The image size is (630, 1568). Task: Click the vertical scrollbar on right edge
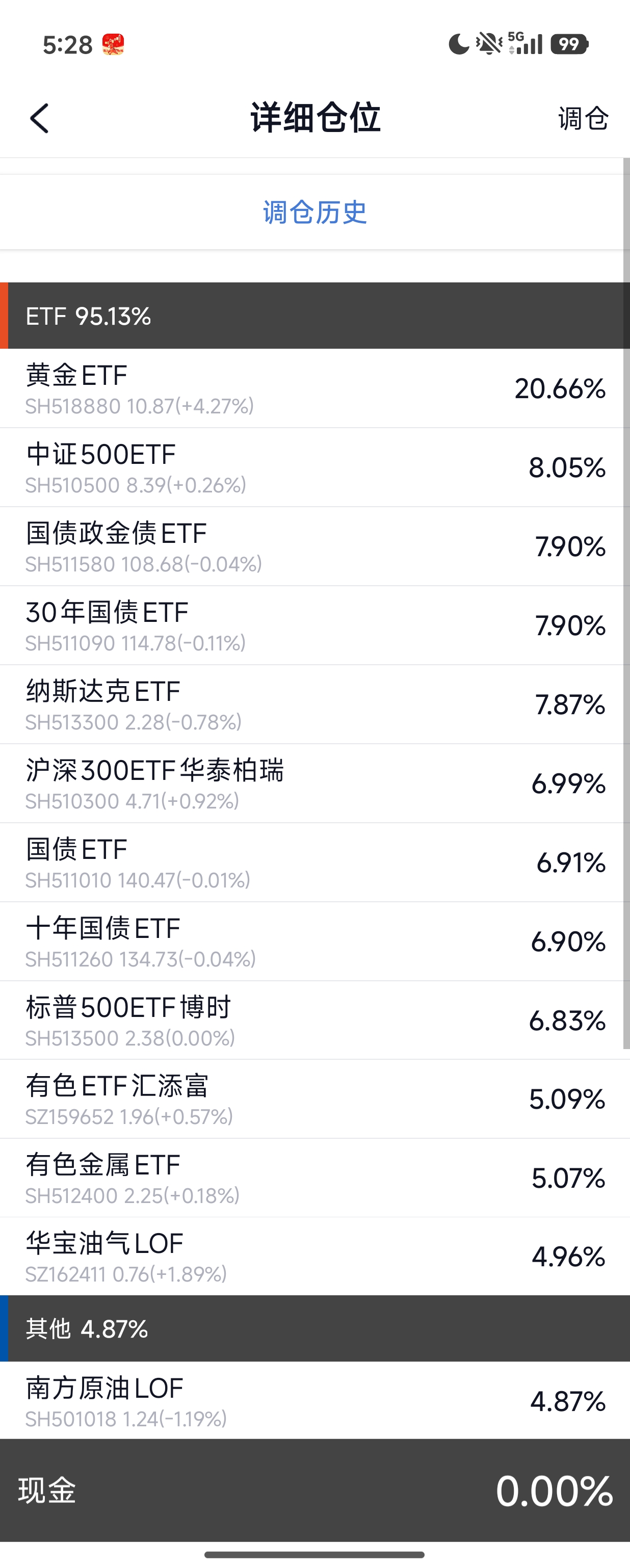click(626, 603)
